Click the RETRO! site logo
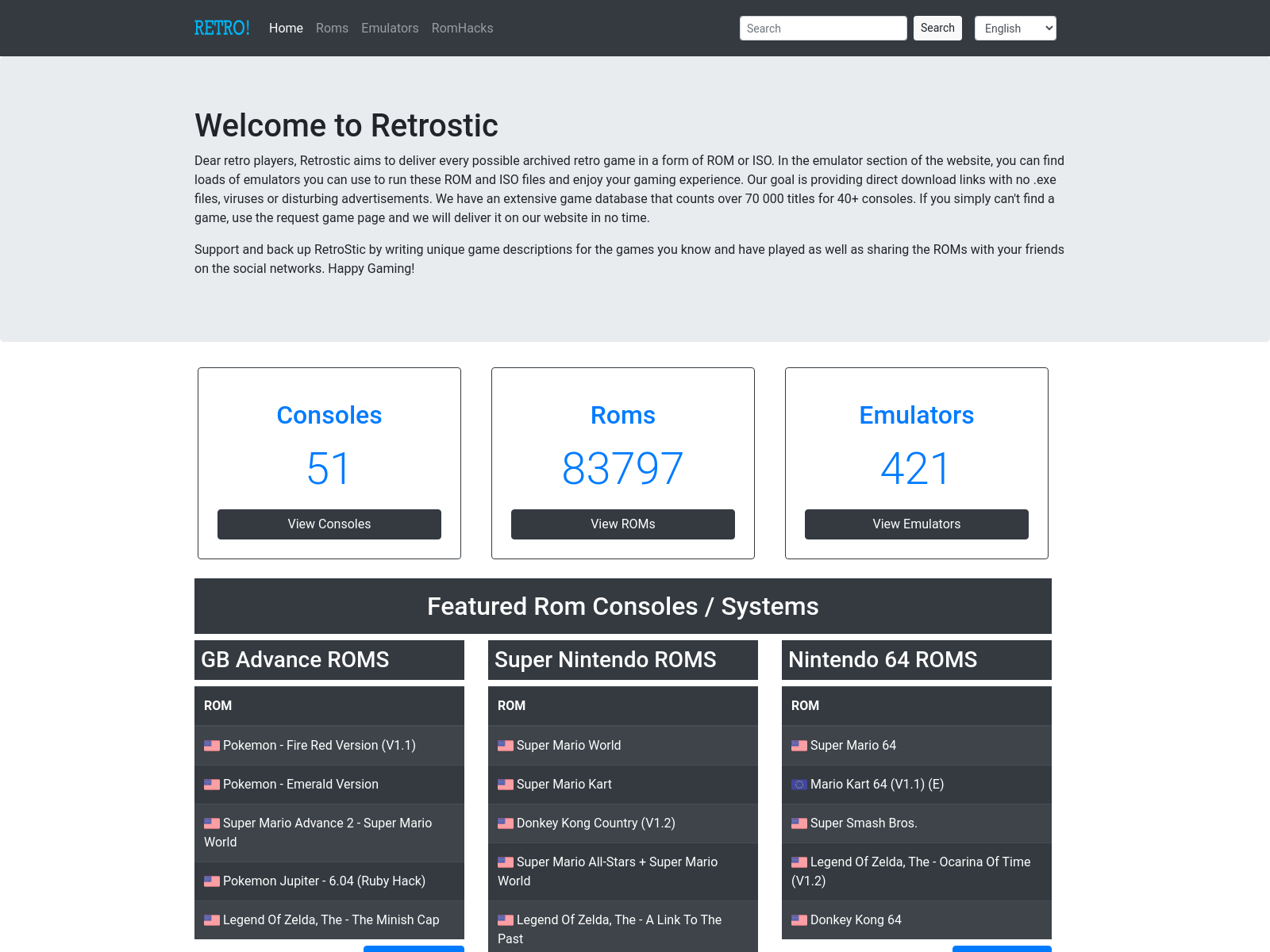The height and width of the screenshot is (952, 1270). 222,28
